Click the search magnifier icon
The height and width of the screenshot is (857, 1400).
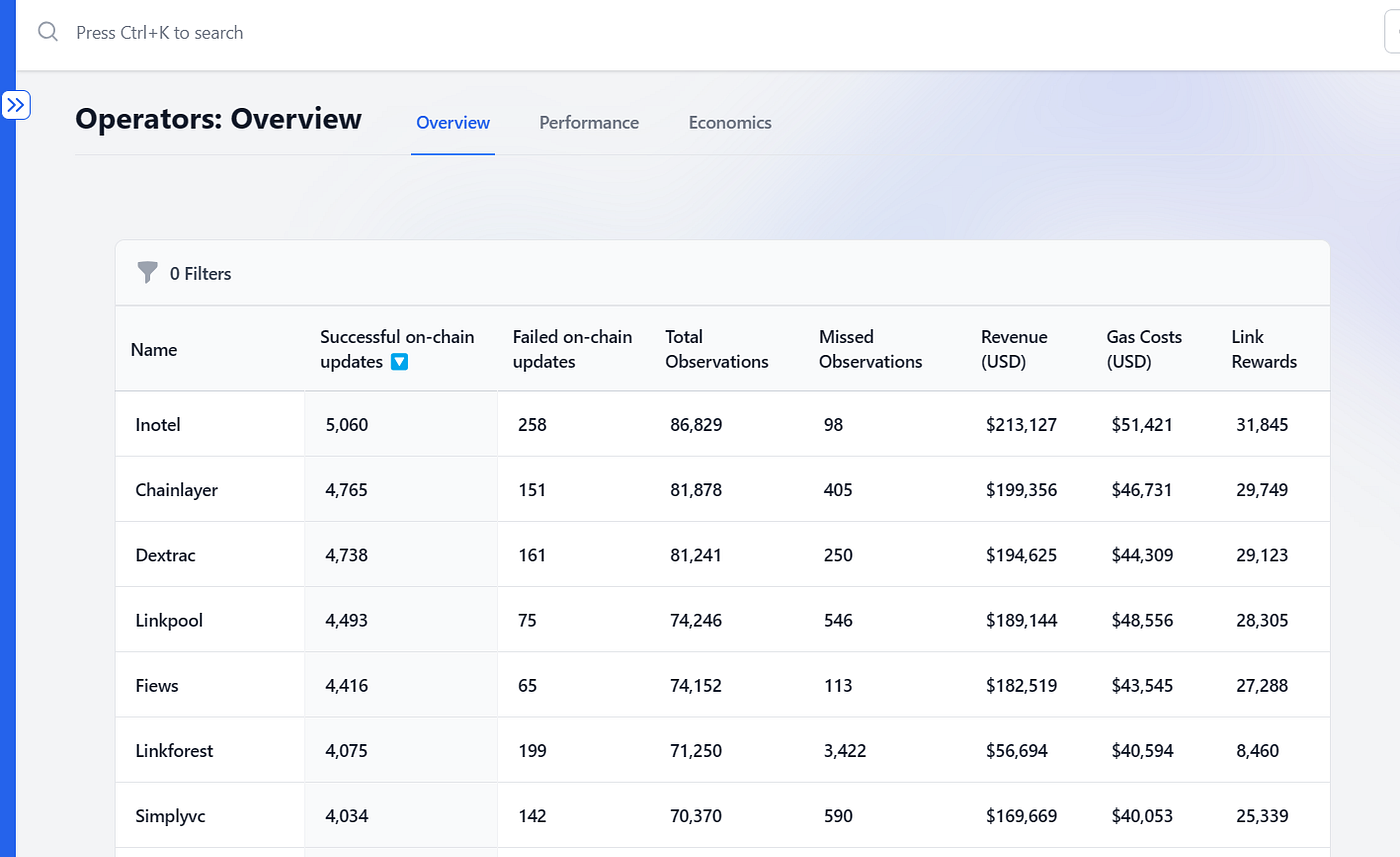48,32
